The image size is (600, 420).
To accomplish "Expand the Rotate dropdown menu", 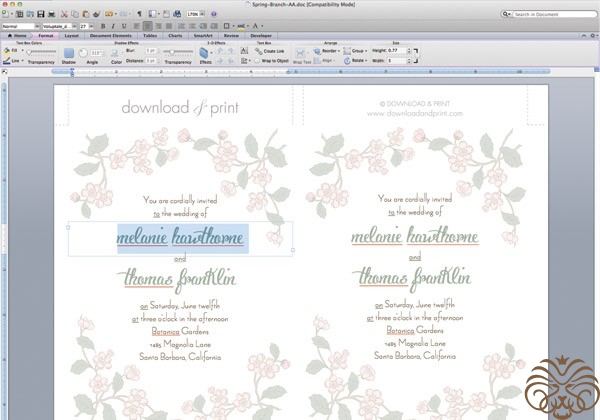I will (x=357, y=60).
